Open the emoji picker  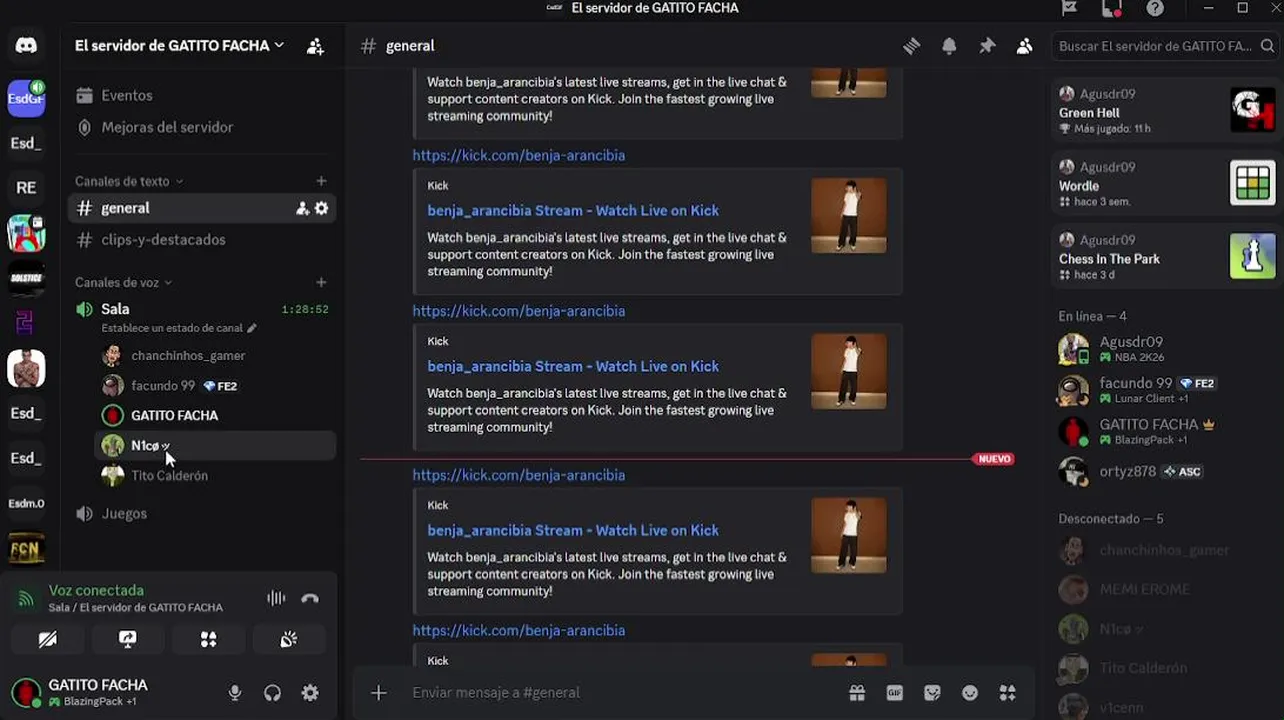coord(970,692)
